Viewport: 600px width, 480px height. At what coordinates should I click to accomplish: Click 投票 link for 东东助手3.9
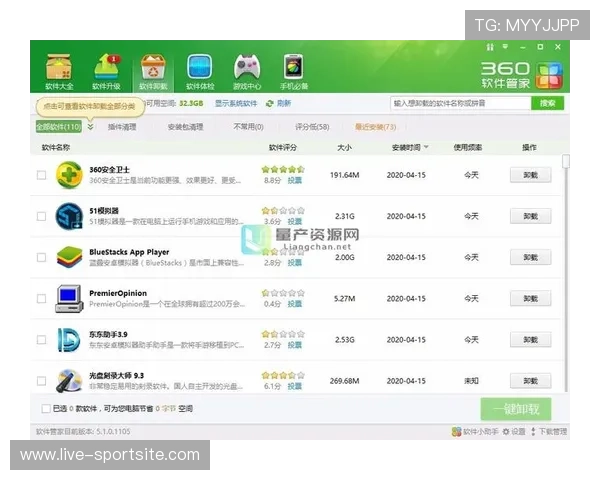[x=295, y=345]
